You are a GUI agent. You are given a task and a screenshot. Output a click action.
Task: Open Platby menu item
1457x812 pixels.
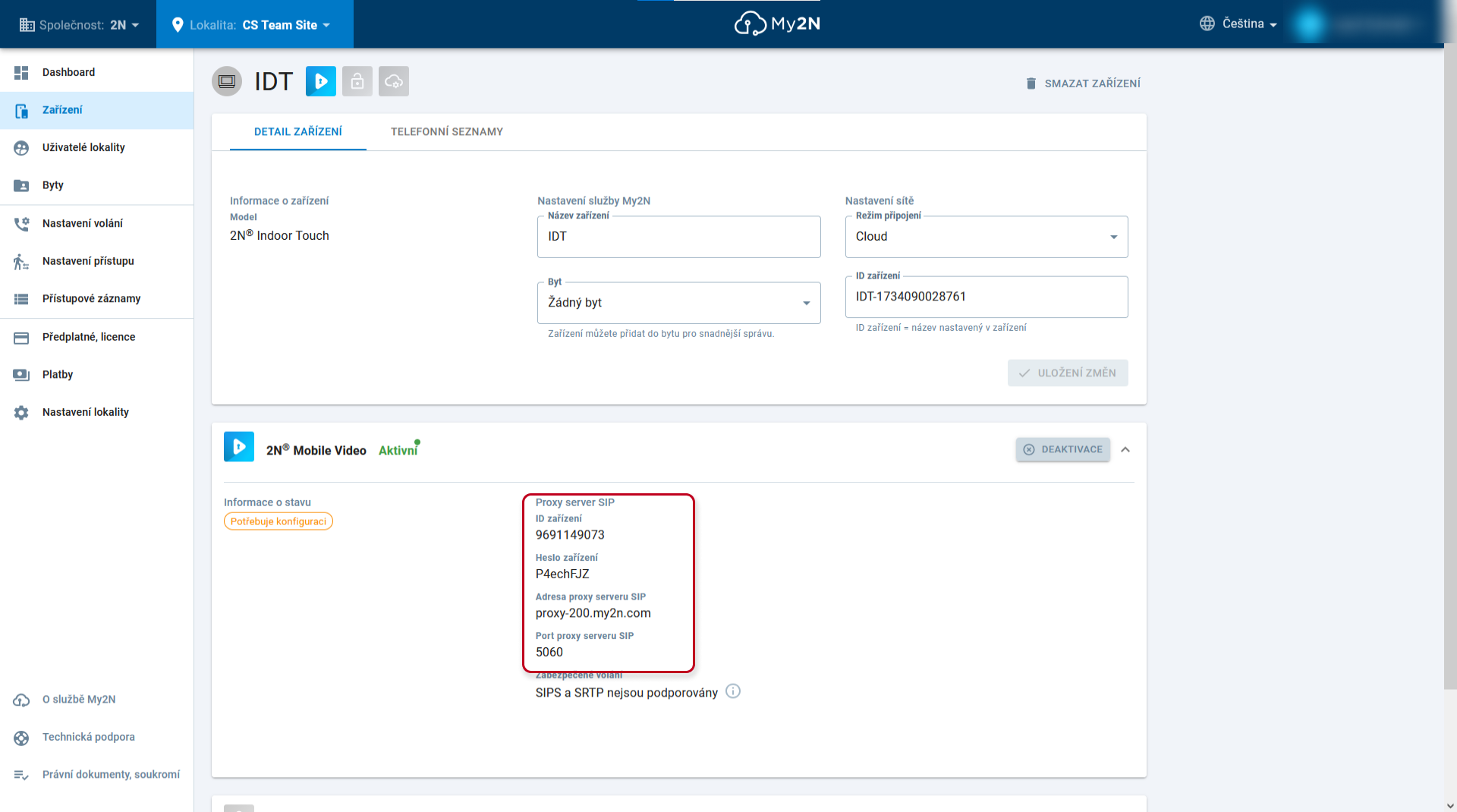(x=97, y=375)
